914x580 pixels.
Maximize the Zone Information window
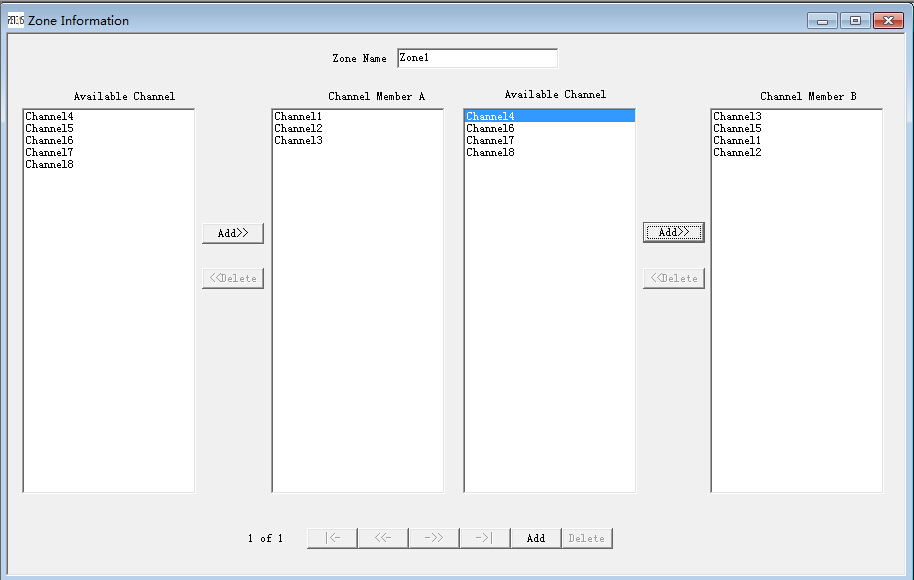coord(855,20)
